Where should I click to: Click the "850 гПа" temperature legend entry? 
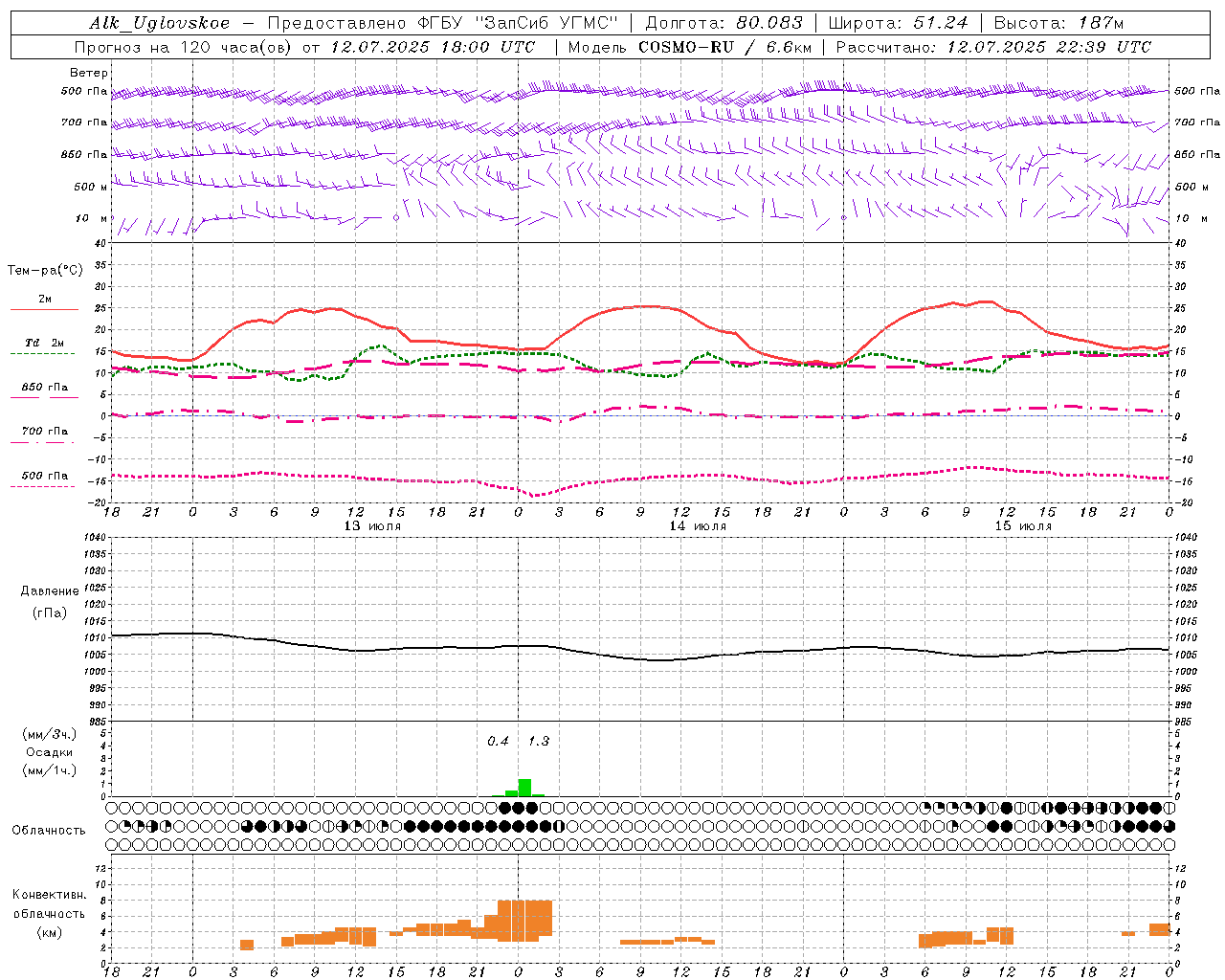pyautogui.click(x=45, y=388)
